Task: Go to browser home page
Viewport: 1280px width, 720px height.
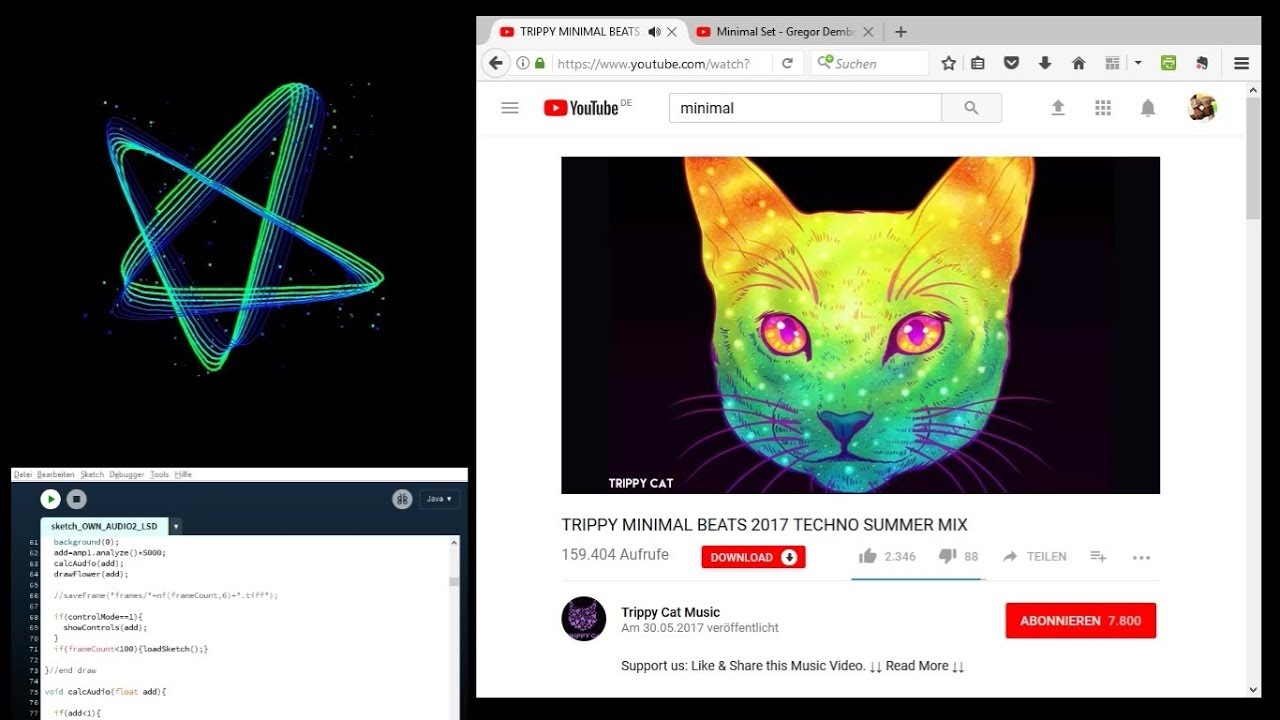Action: 1078,63
